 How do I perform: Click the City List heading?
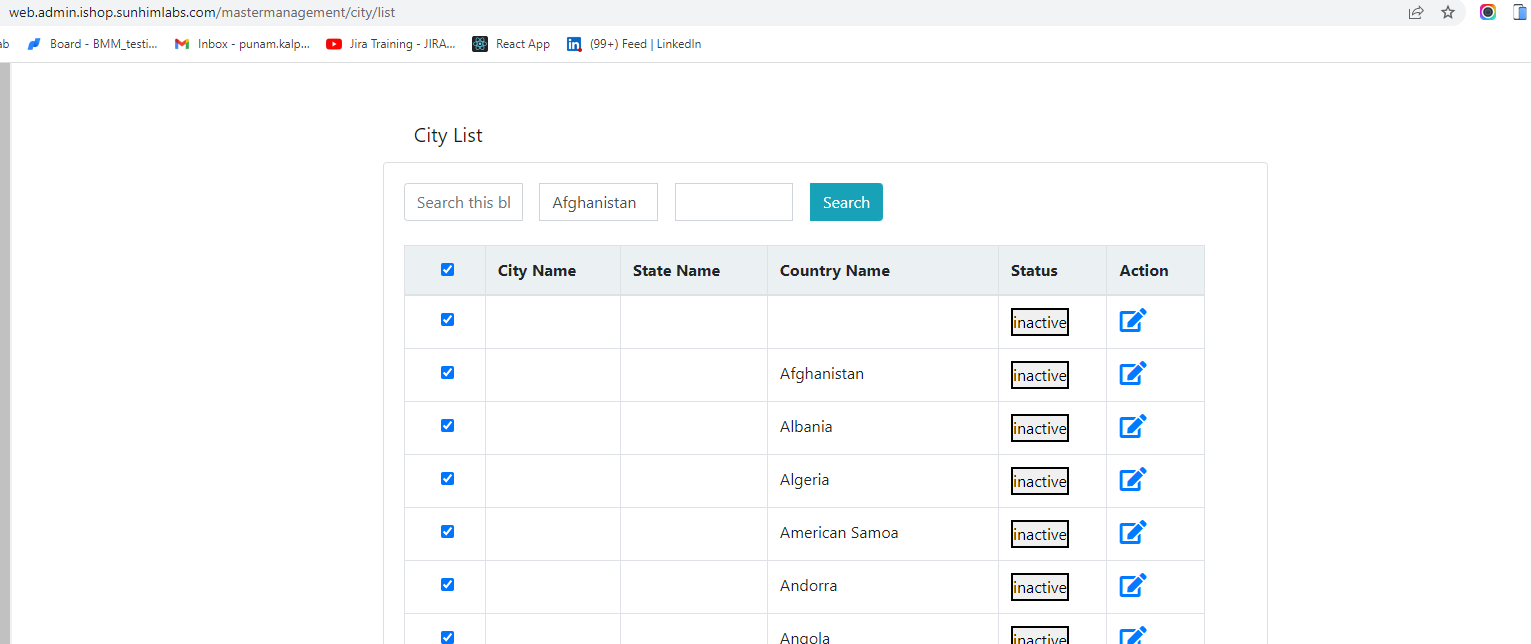[x=448, y=135]
